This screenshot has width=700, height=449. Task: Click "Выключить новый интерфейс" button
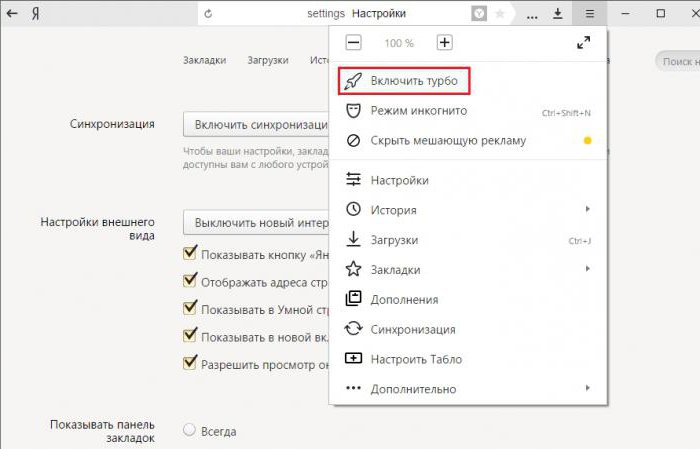coord(256,222)
